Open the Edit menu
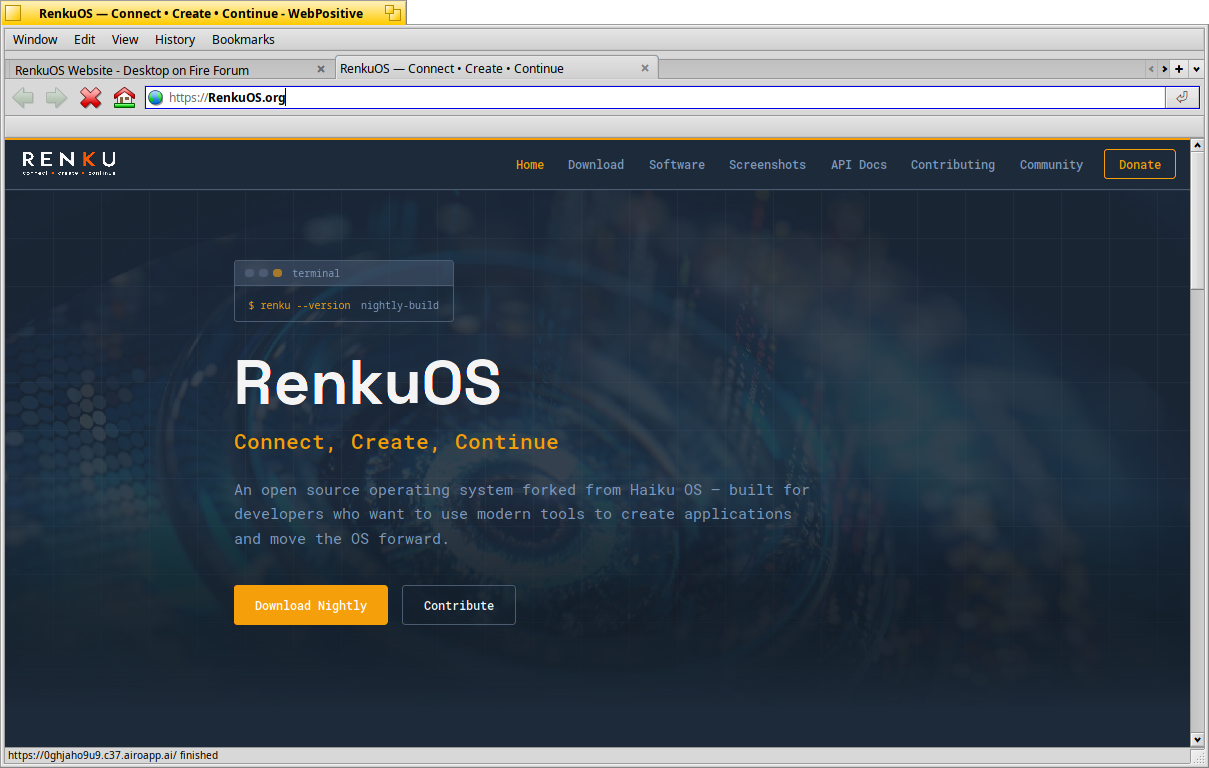1209x768 pixels. 85,40
